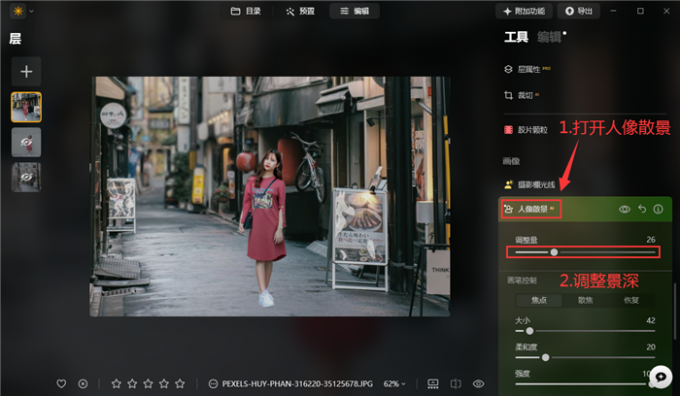This screenshot has width=680, height=396.
Task: Click the 柔和度 value 20
Action: 651,347
